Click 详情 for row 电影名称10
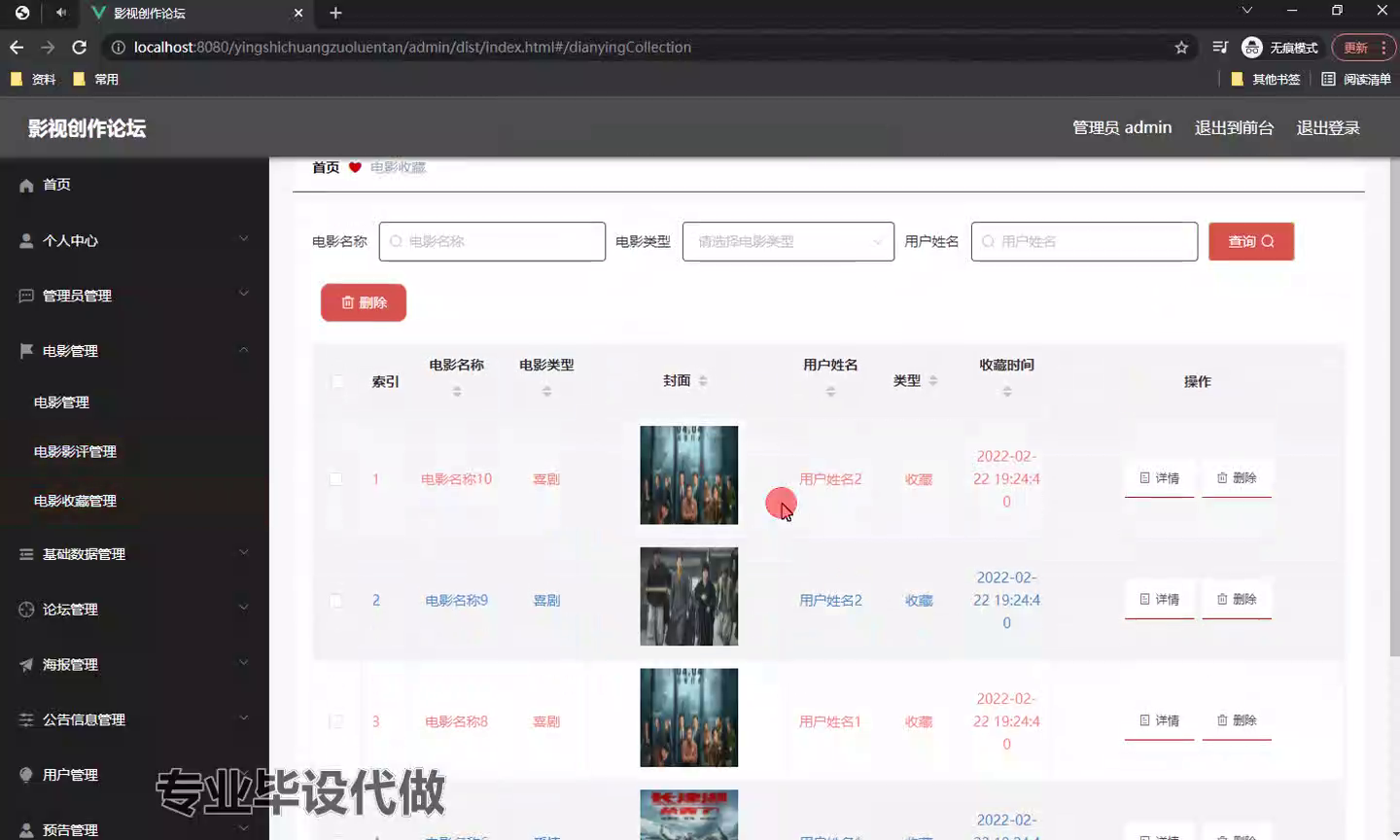Viewport: 1400px width, 840px height. coord(1160,478)
